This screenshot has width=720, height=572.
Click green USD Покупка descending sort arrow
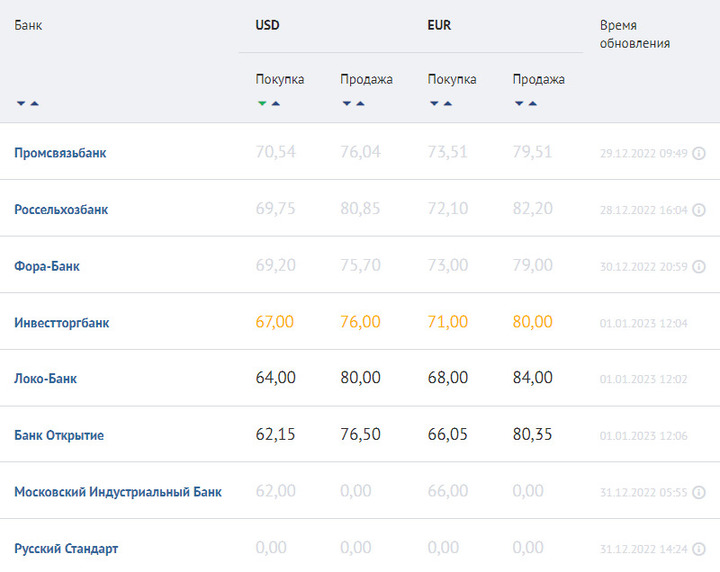tap(262, 103)
